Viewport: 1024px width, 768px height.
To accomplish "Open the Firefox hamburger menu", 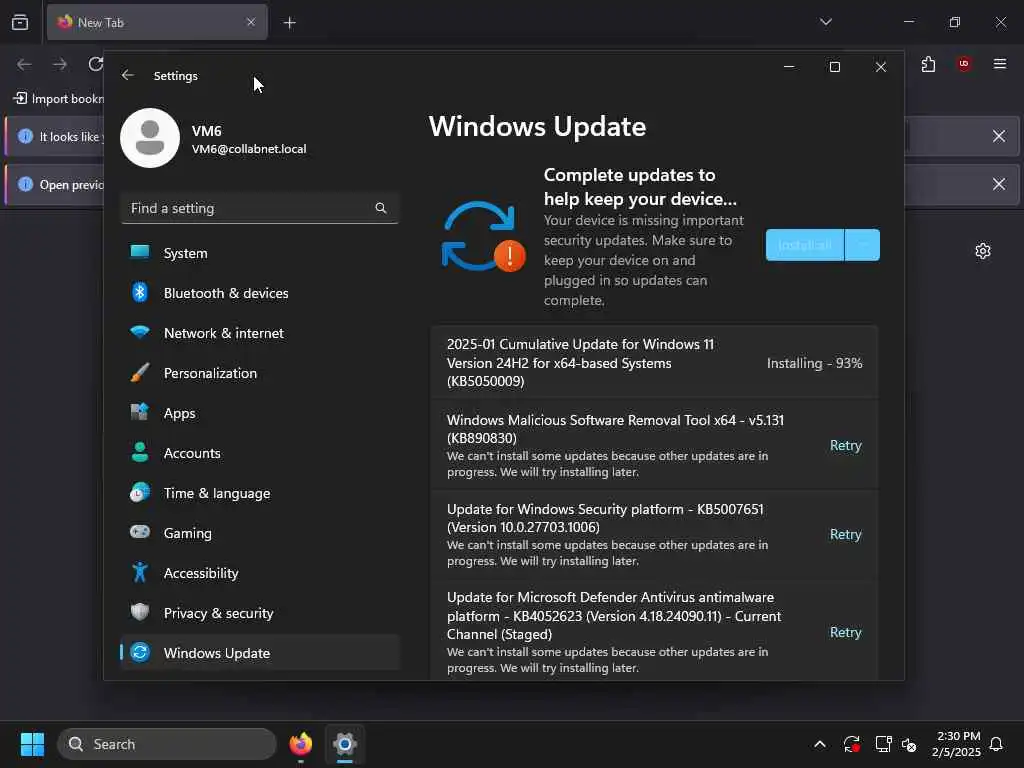I will pyautogui.click(x=1000, y=64).
